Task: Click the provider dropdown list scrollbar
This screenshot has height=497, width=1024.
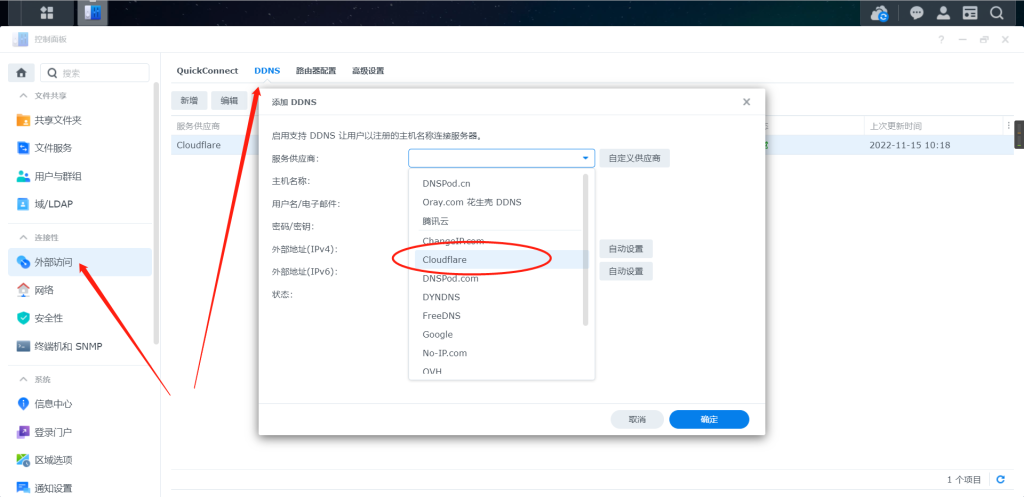Action: pyautogui.click(x=586, y=249)
